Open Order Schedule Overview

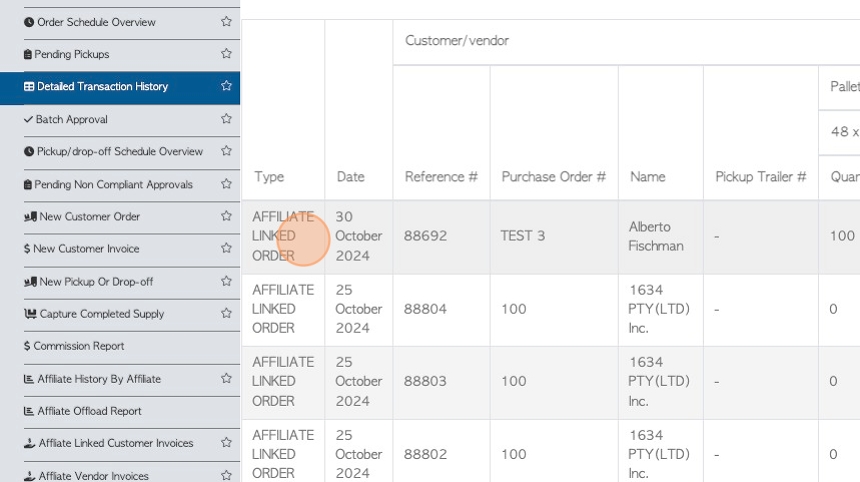pyautogui.click(x=96, y=22)
